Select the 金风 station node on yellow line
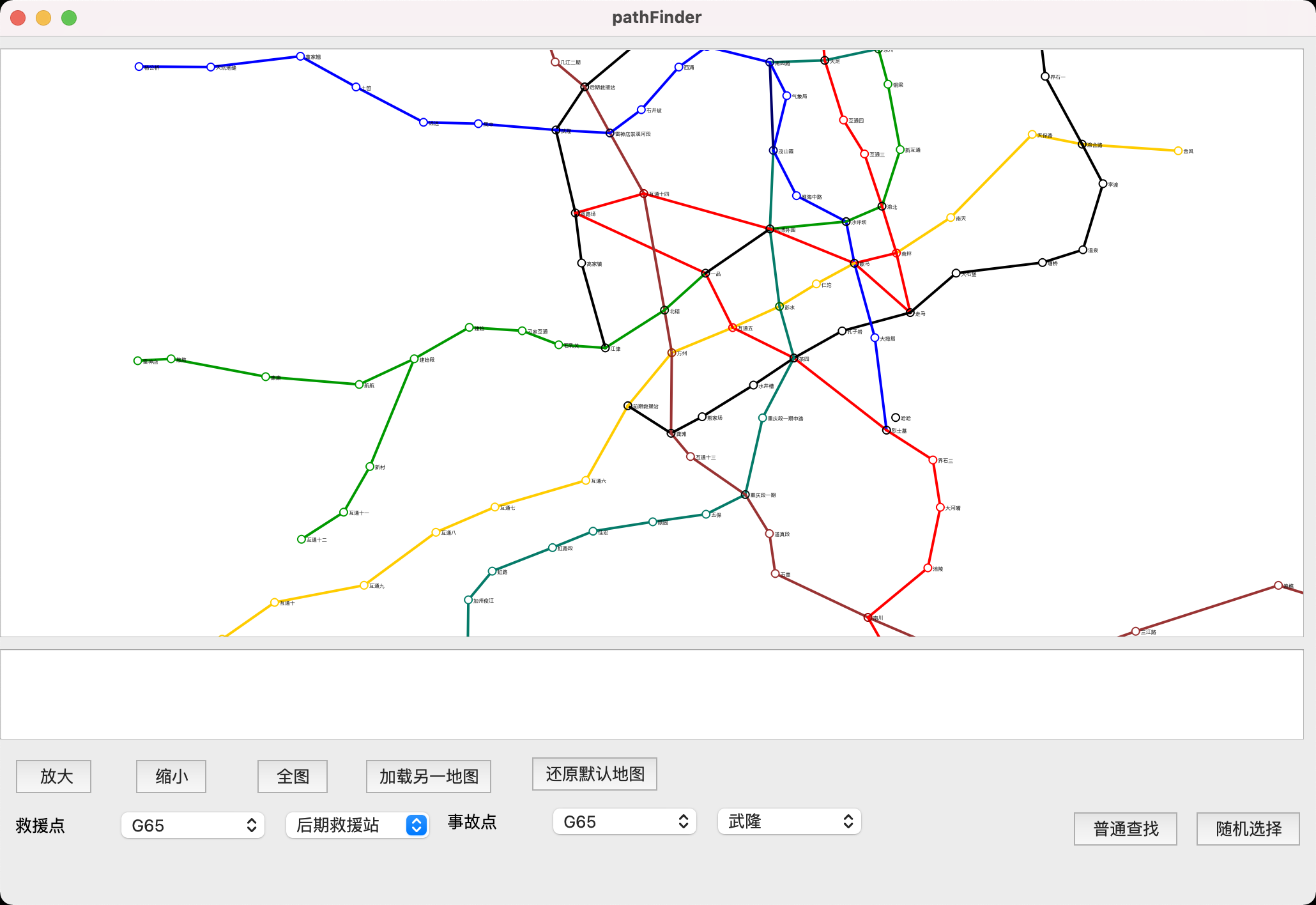The image size is (1316, 905). coord(1178,151)
